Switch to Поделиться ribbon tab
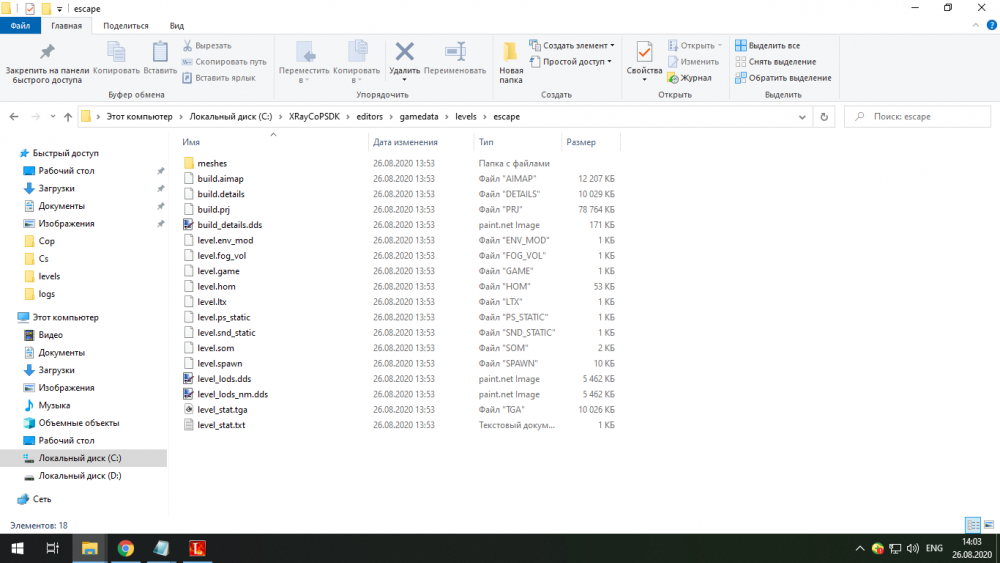 tap(126, 26)
